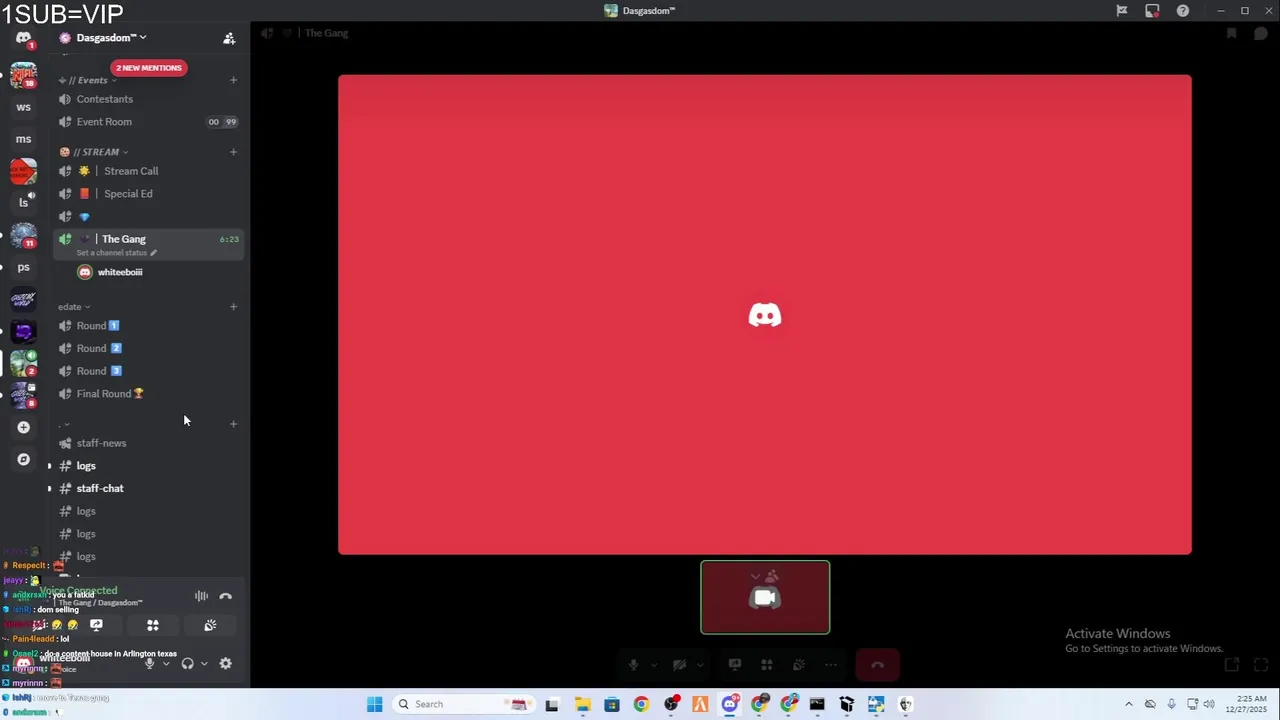Open Discord direct messages home icon

tap(23, 38)
